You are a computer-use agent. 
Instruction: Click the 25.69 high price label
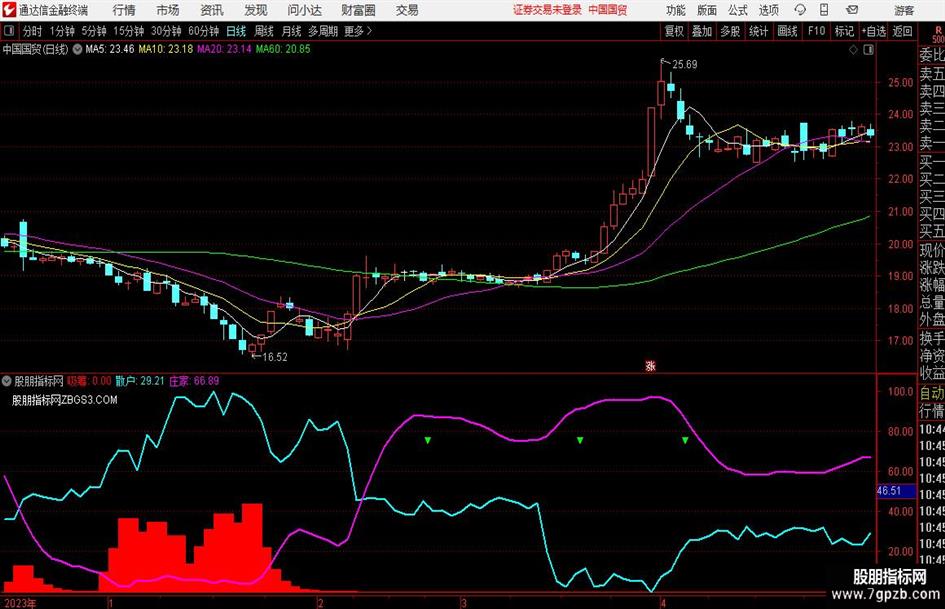(685, 65)
